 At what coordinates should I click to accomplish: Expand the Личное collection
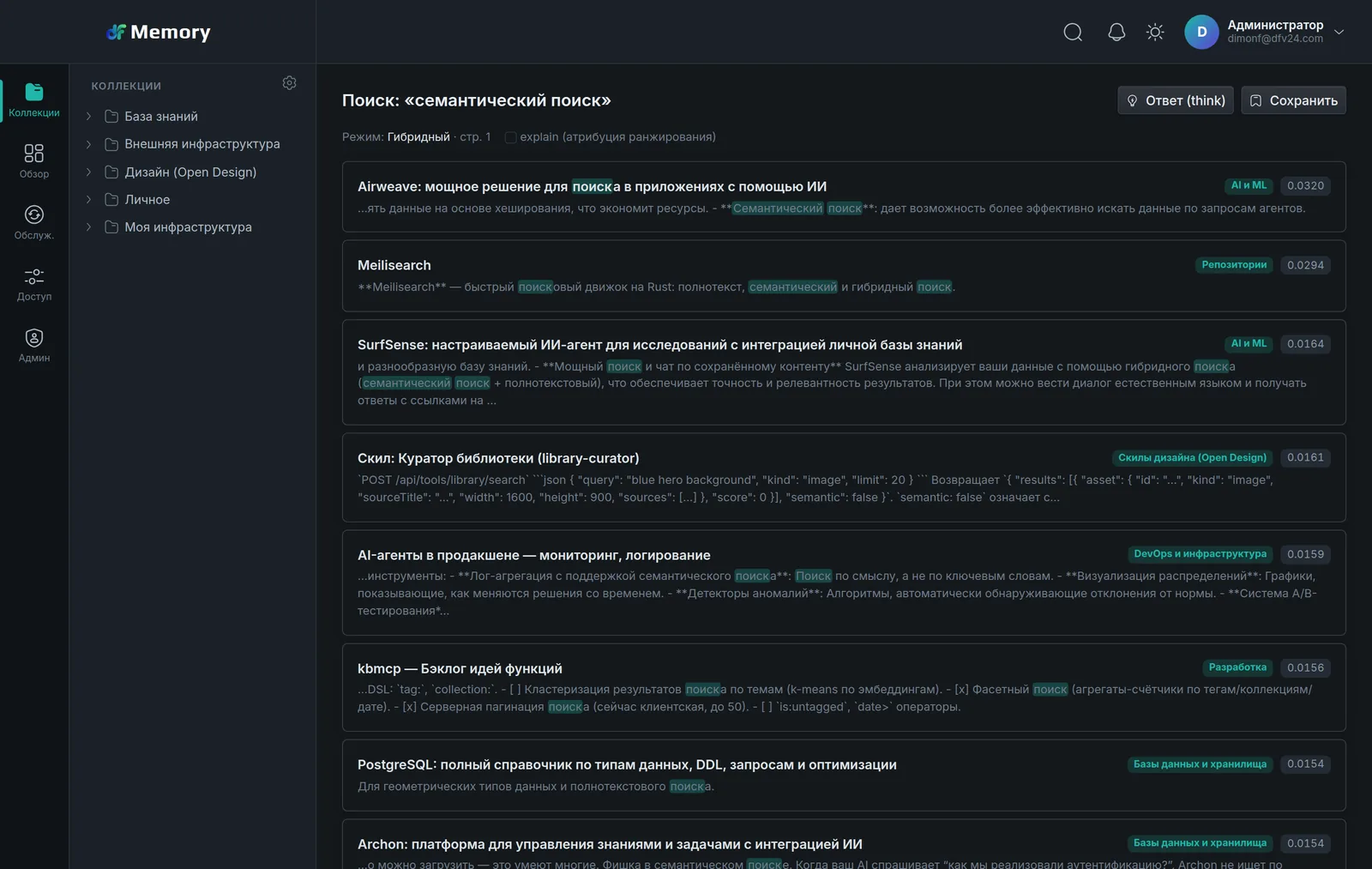pos(88,199)
